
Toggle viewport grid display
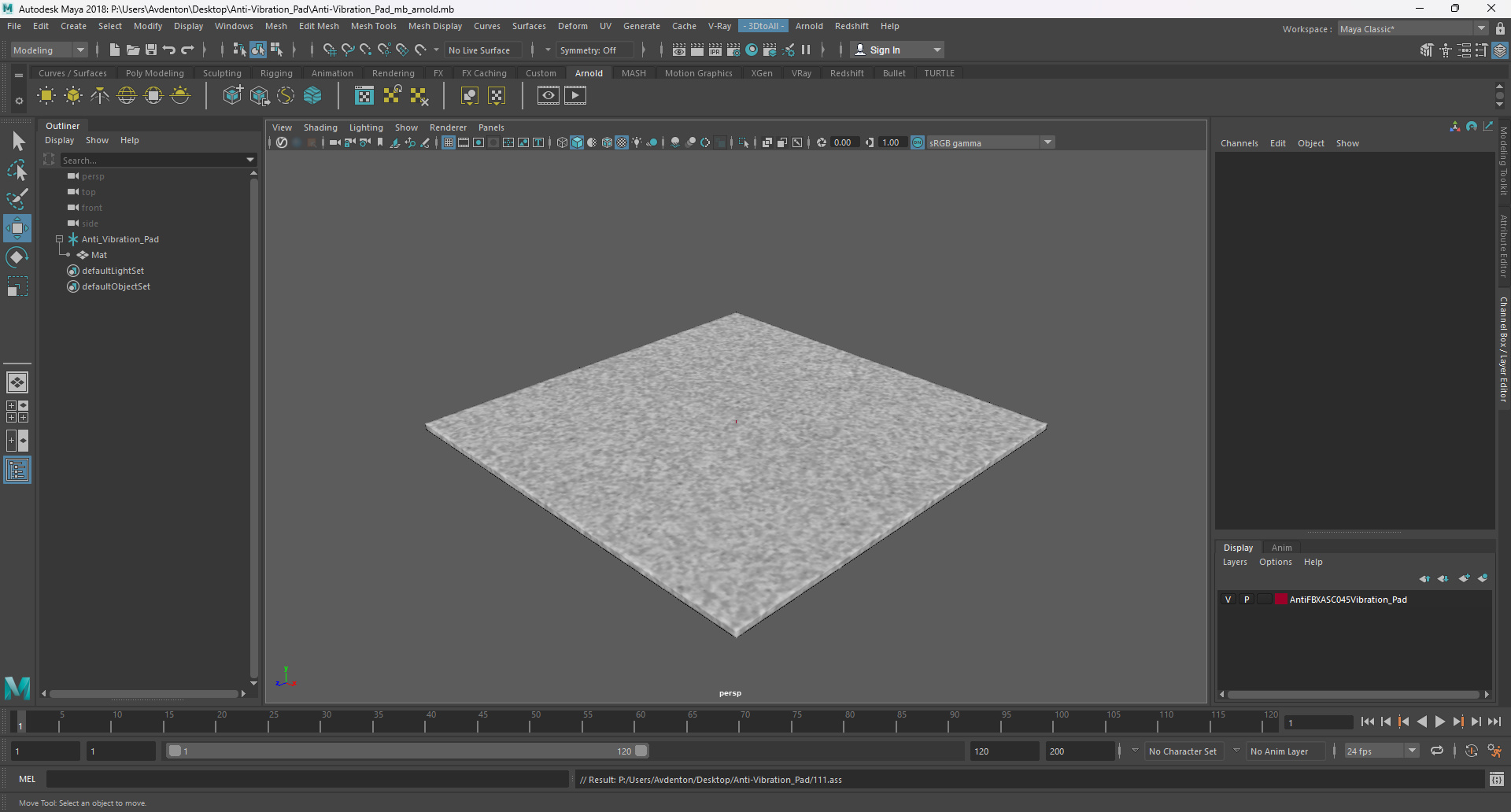(x=449, y=142)
